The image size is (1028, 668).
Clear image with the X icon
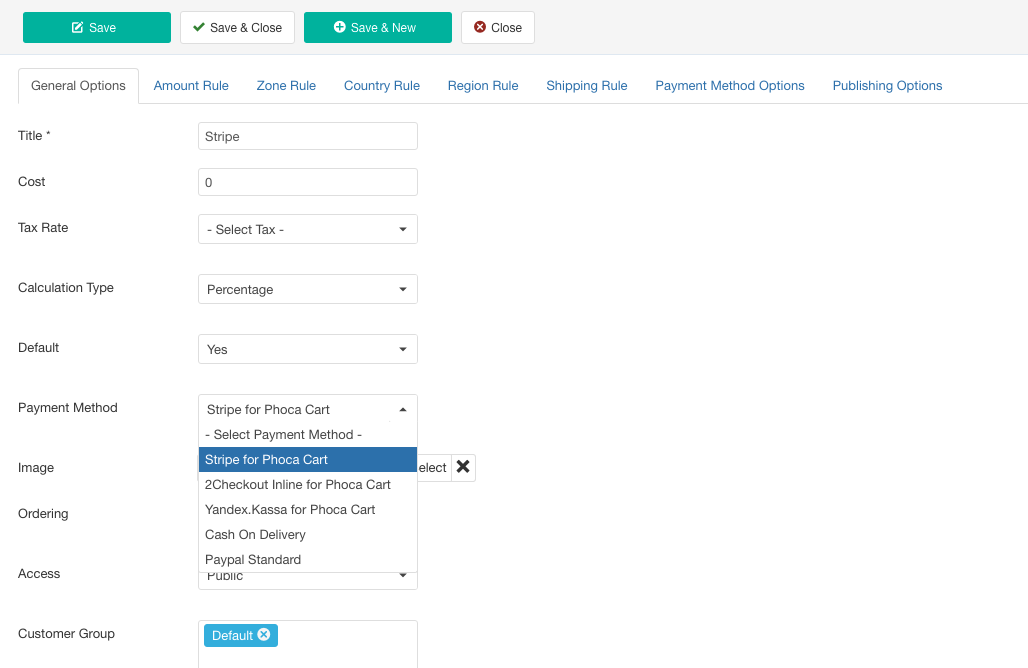coord(463,467)
